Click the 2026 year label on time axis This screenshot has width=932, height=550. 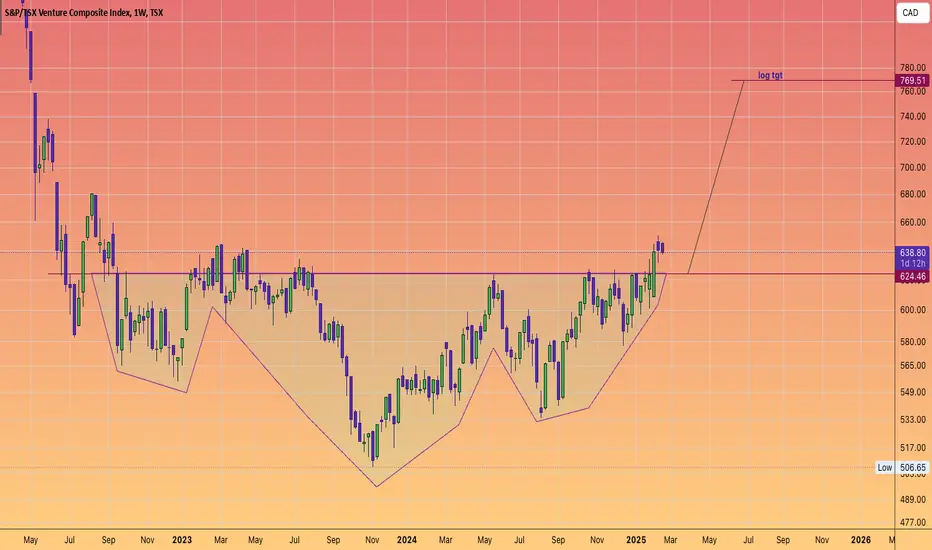click(861, 540)
